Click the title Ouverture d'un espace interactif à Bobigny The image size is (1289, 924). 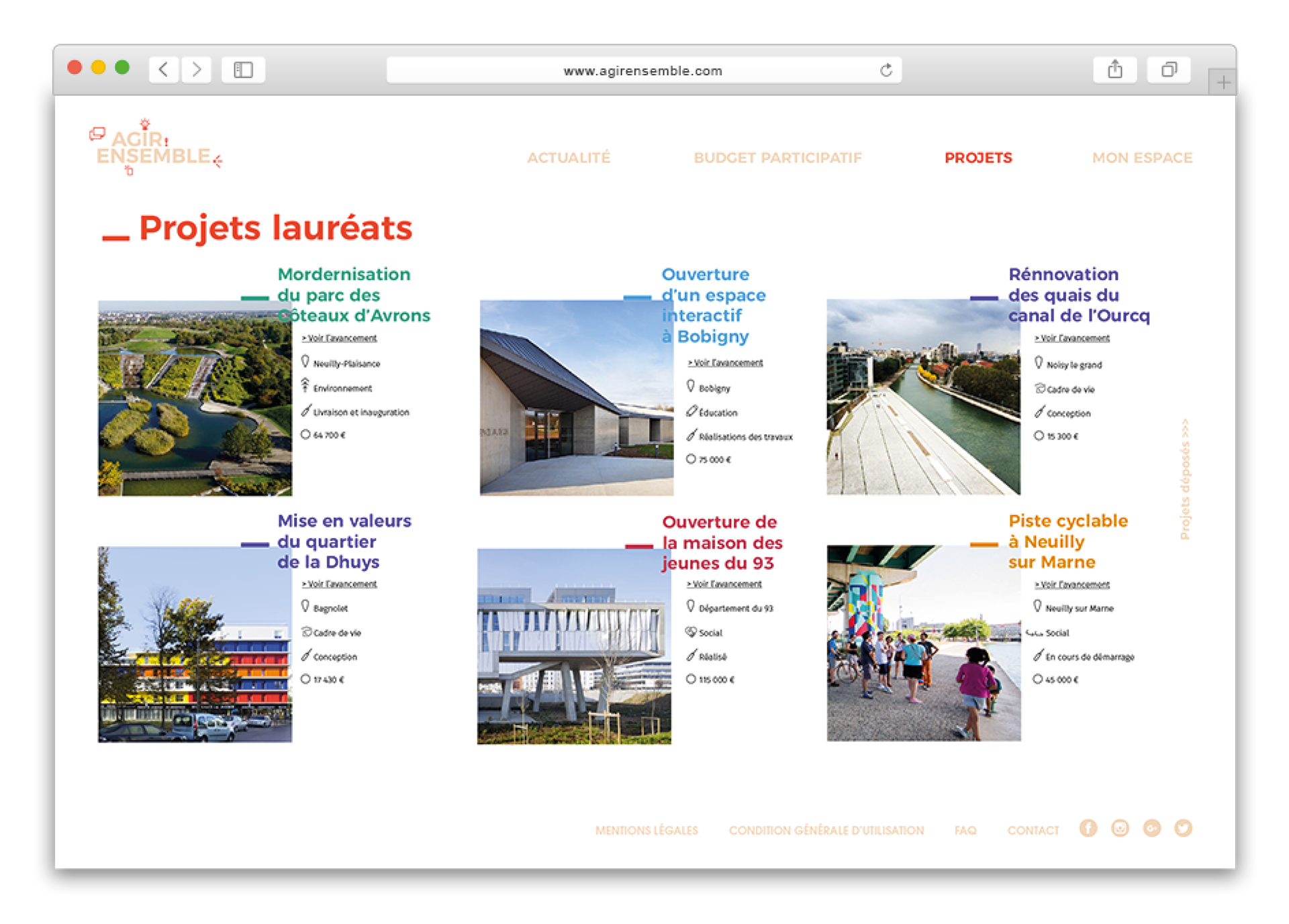coord(714,305)
